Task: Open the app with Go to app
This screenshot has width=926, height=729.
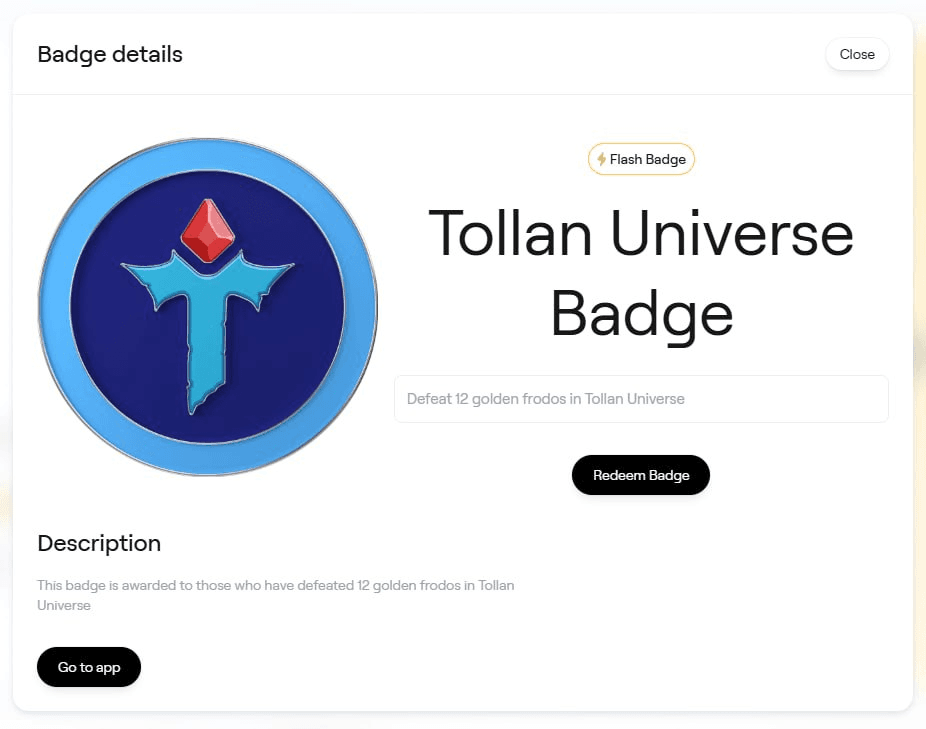Action: point(89,667)
